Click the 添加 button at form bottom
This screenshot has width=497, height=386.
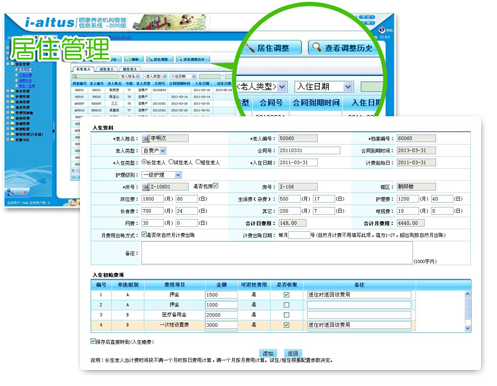coord(268,353)
